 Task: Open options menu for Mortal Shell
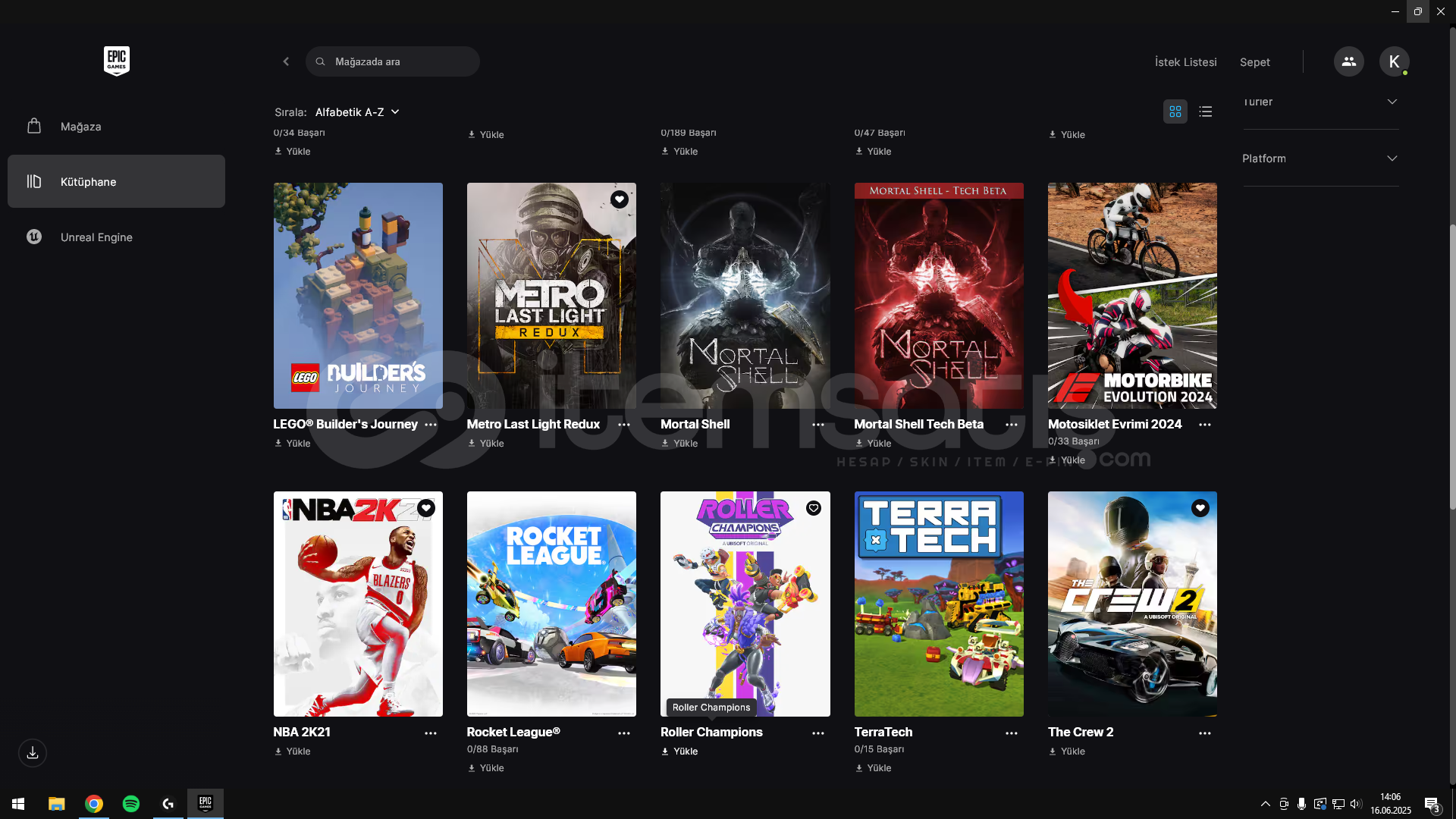818,425
